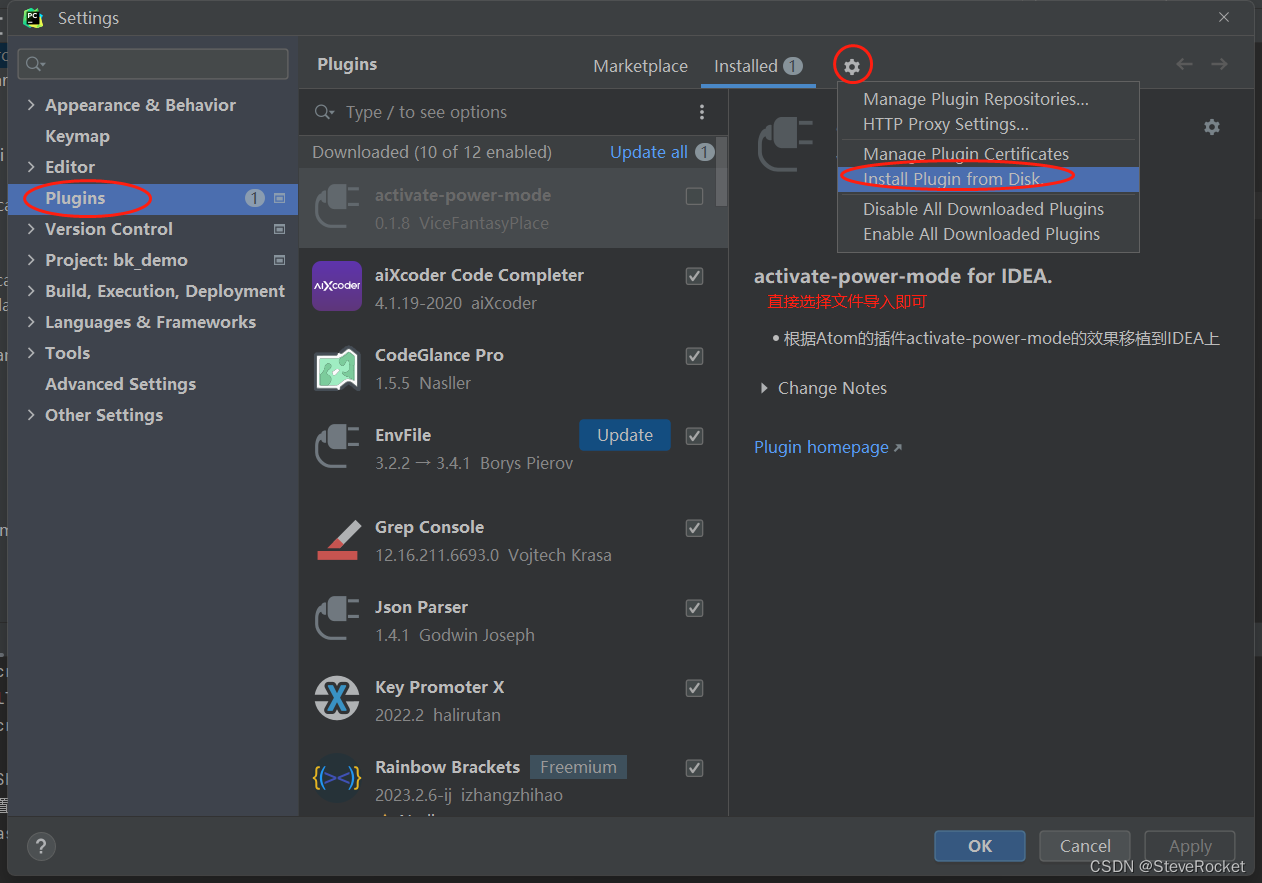The width and height of the screenshot is (1262, 883).
Task: Select Advanced Settings in settings tree
Action: (120, 384)
